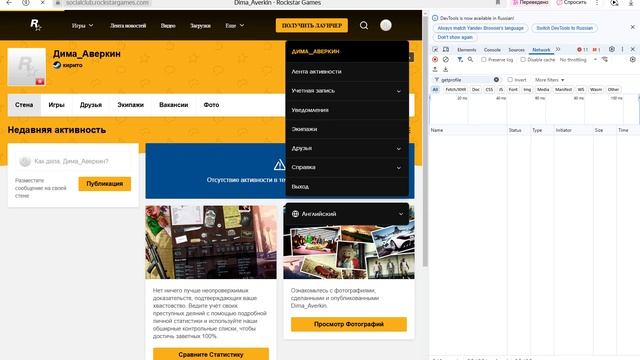Image resolution: width=640 pixels, height=360 pixels.
Task: Toggle device toolbar icon in DevTools
Action: point(446,49)
